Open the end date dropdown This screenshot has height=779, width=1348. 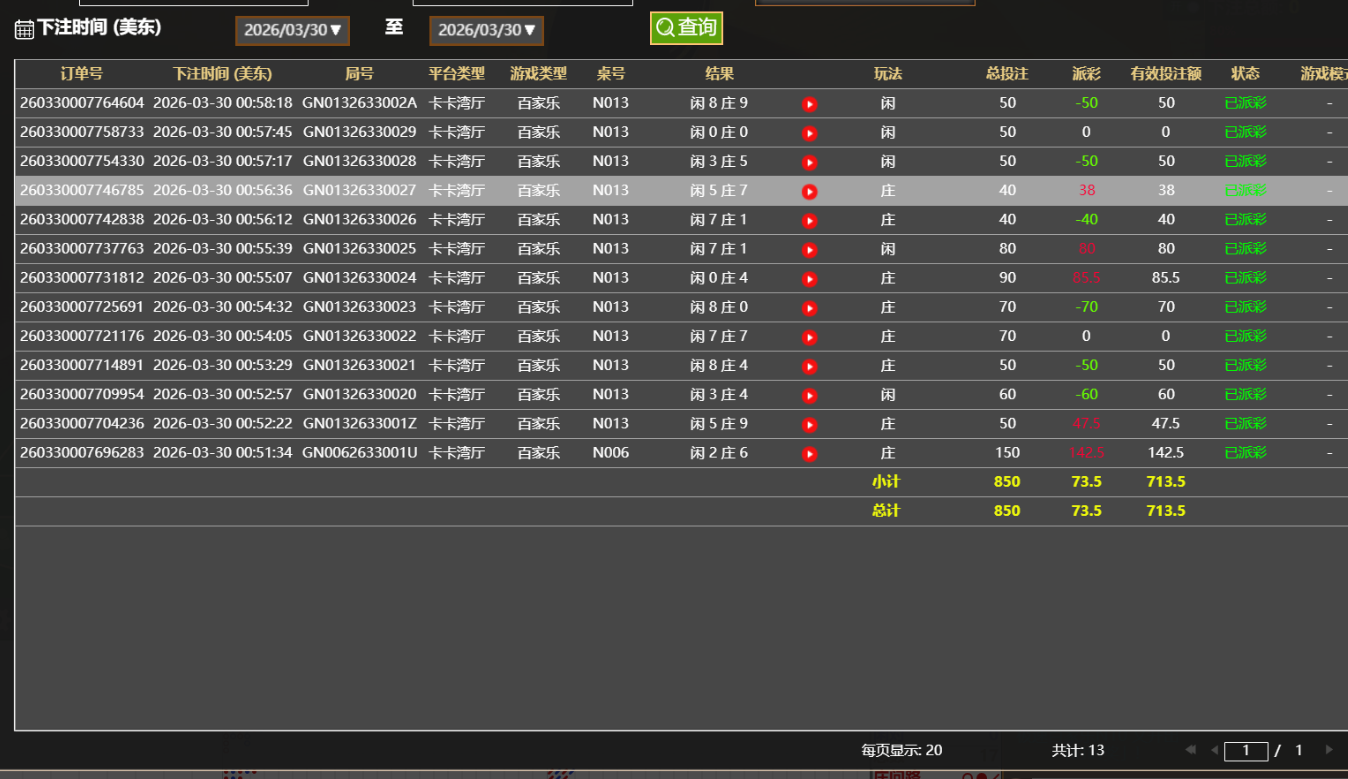(x=486, y=30)
